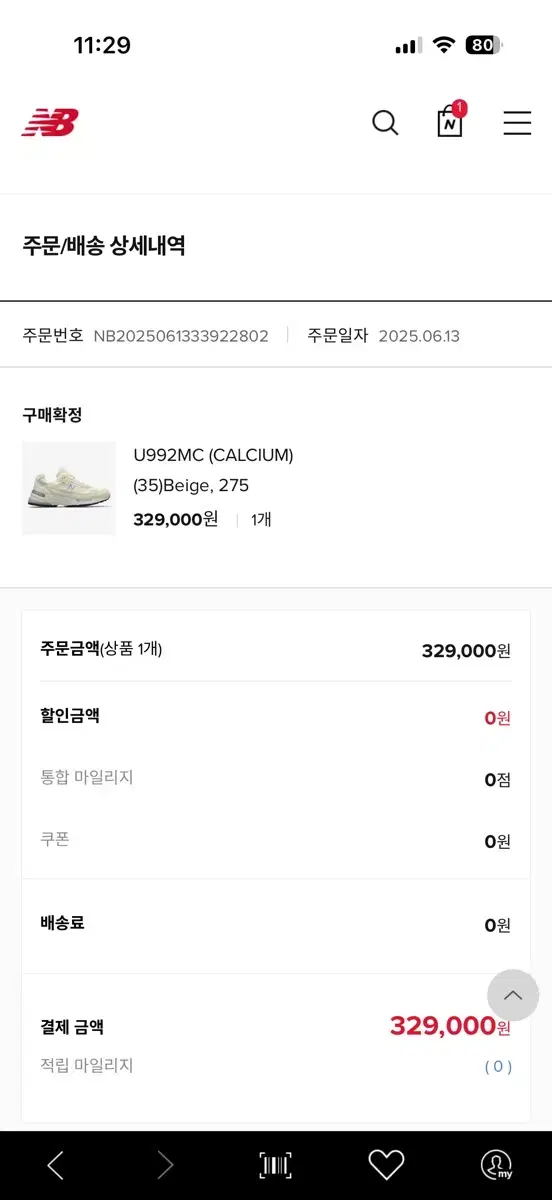This screenshot has width=552, height=1200.
Task: Tap the 통합 마일리지 row
Action: pyautogui.click(x=276, y=779)
